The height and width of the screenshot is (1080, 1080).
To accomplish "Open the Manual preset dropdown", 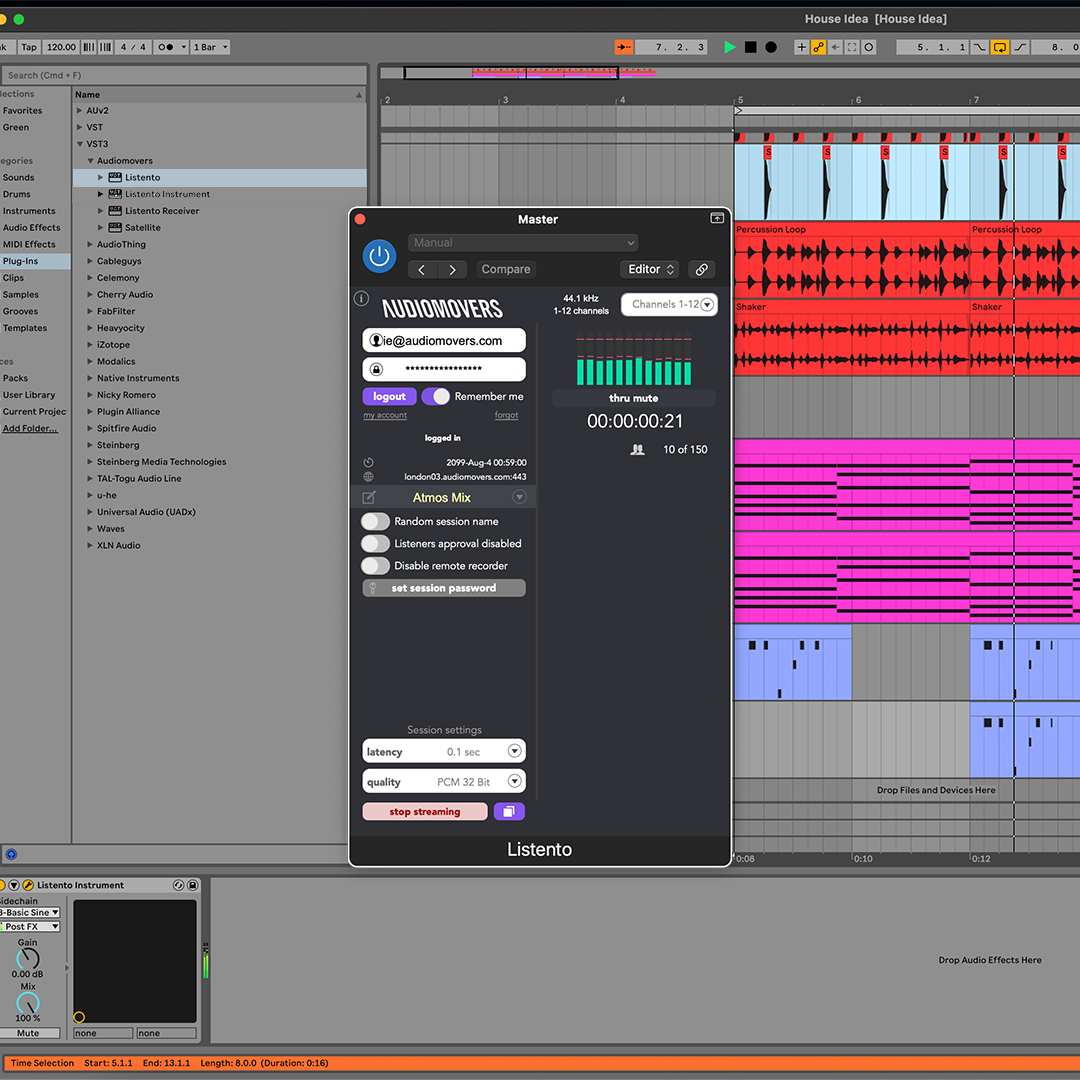I will 523,242.
